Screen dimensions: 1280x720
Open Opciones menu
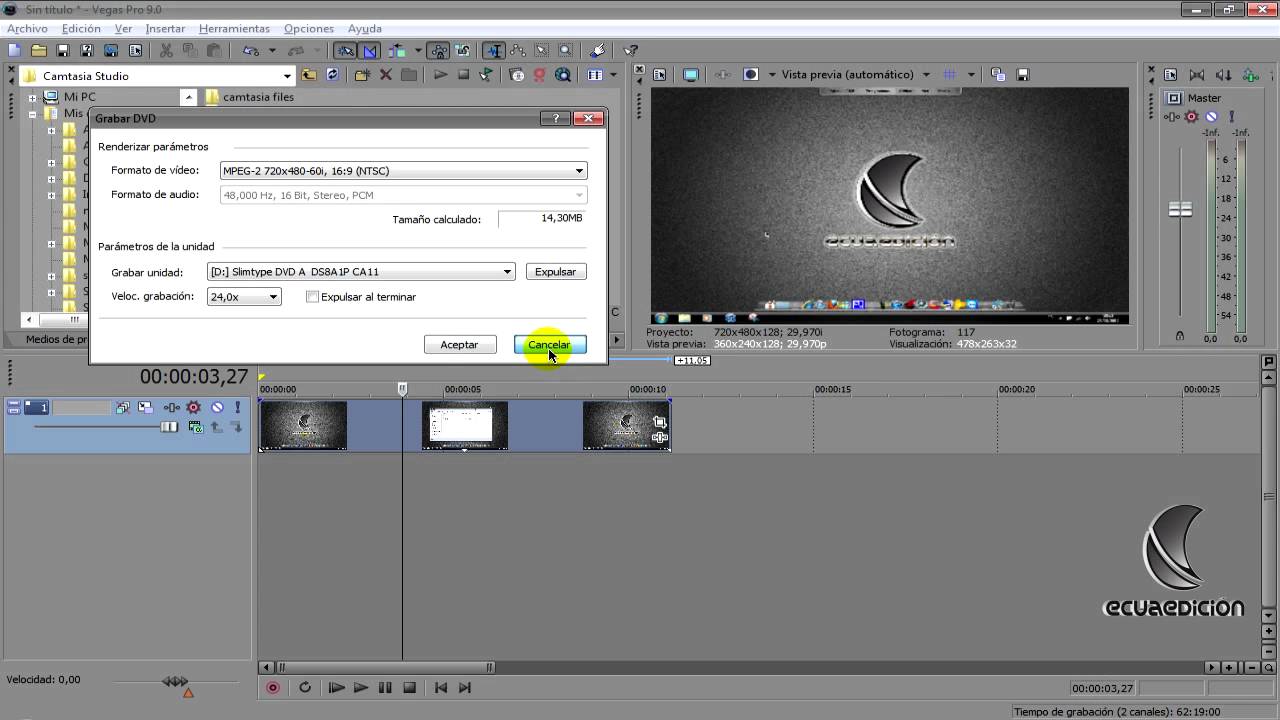click(x=309, y=29)
